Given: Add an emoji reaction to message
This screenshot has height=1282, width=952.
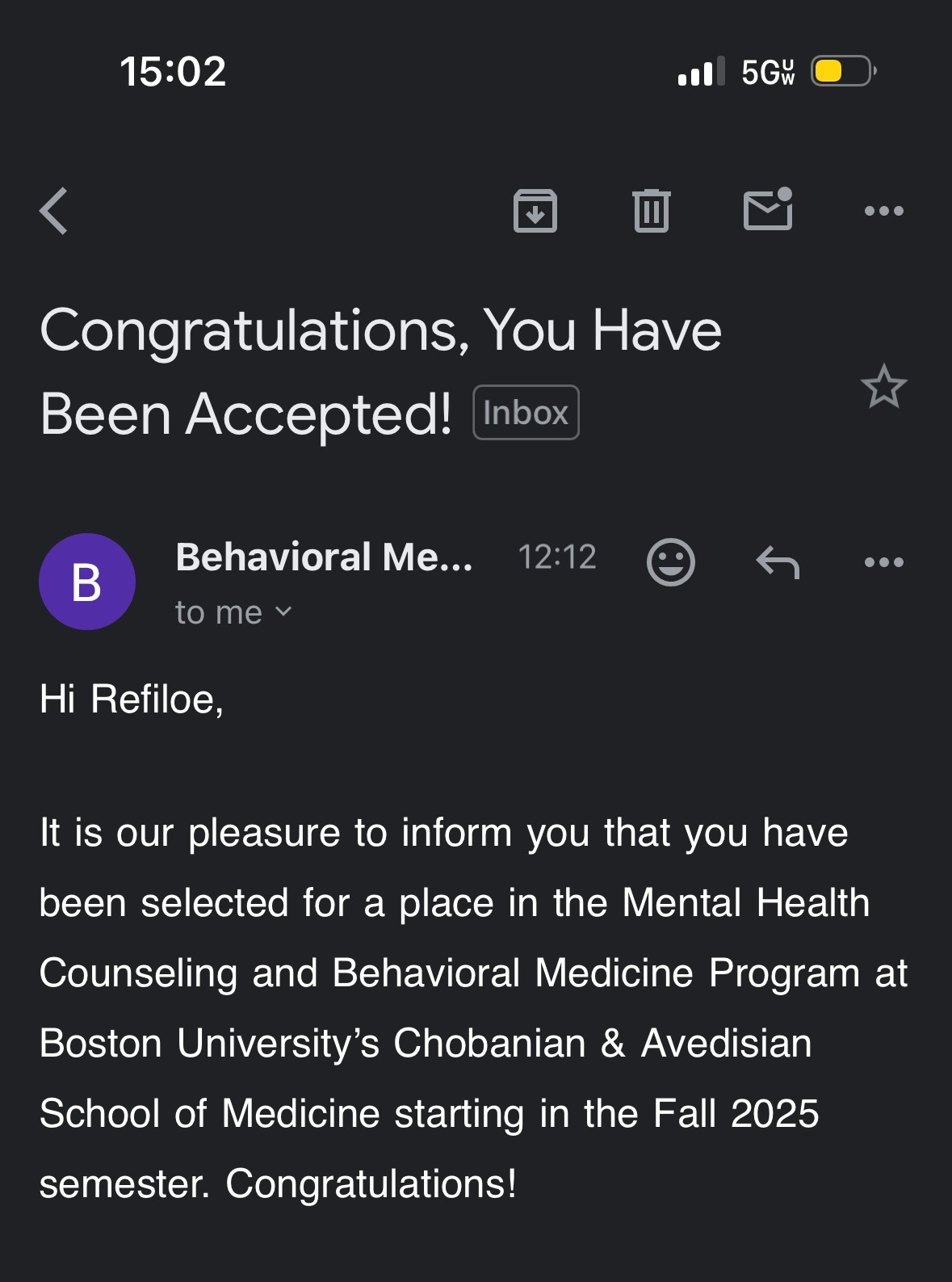Looking at the screenshot, I should [670, 561].
